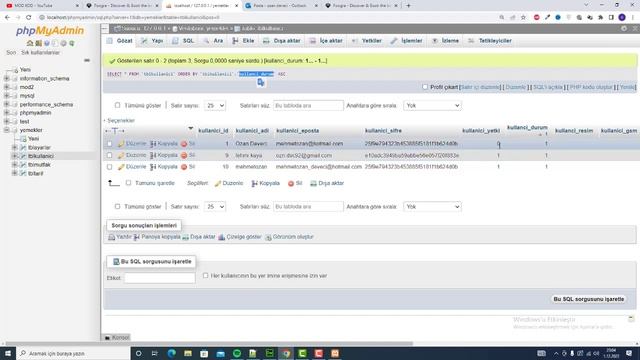Image resolution: width=640 pixels, height=360 pixels.
Task: Click the printer icon next to Yazdır
Action: pyautogui.click(x=111, y=237)
